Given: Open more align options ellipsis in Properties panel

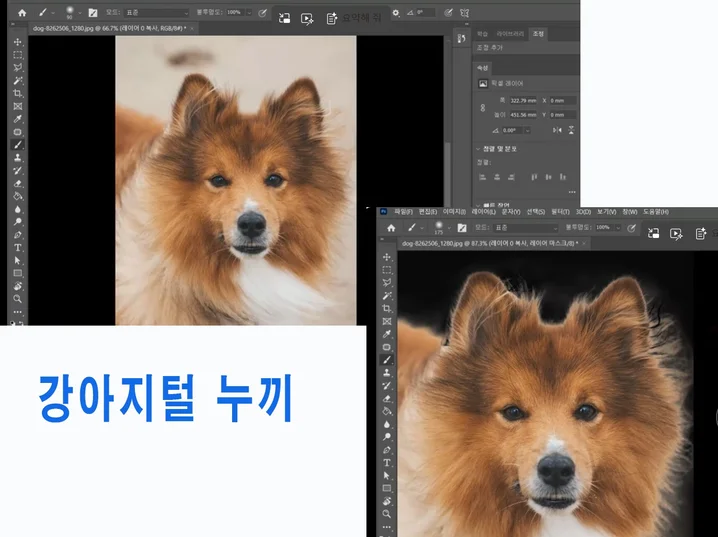Looking at the screenshot, I should (x=572, y=192).
